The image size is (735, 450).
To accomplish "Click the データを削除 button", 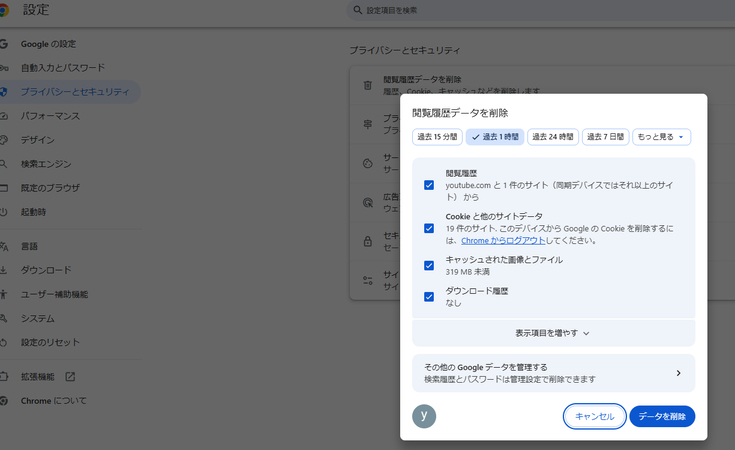I will click(x=662, y=416).
